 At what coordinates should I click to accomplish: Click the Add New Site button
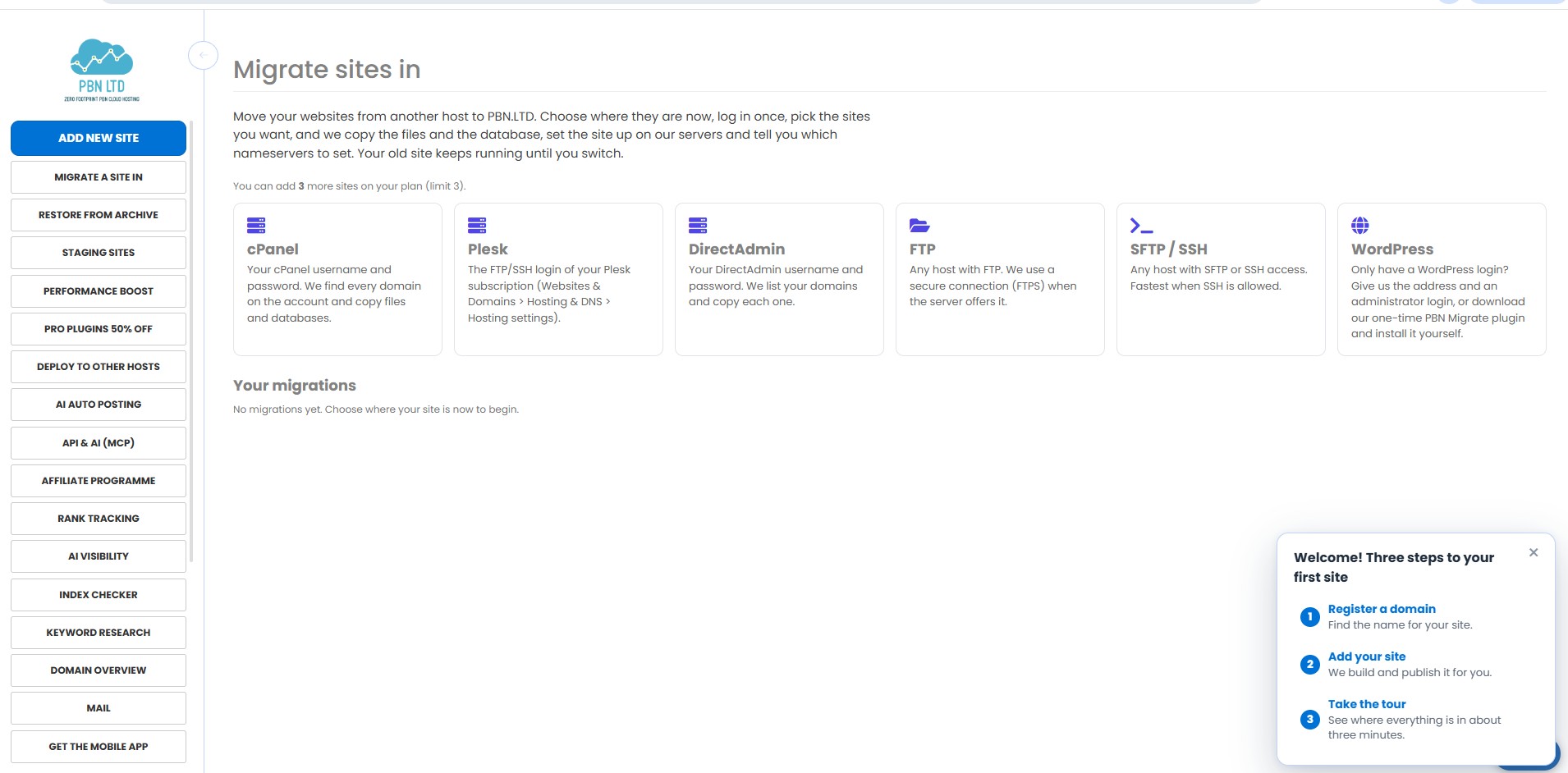click(x=99, y=138)
